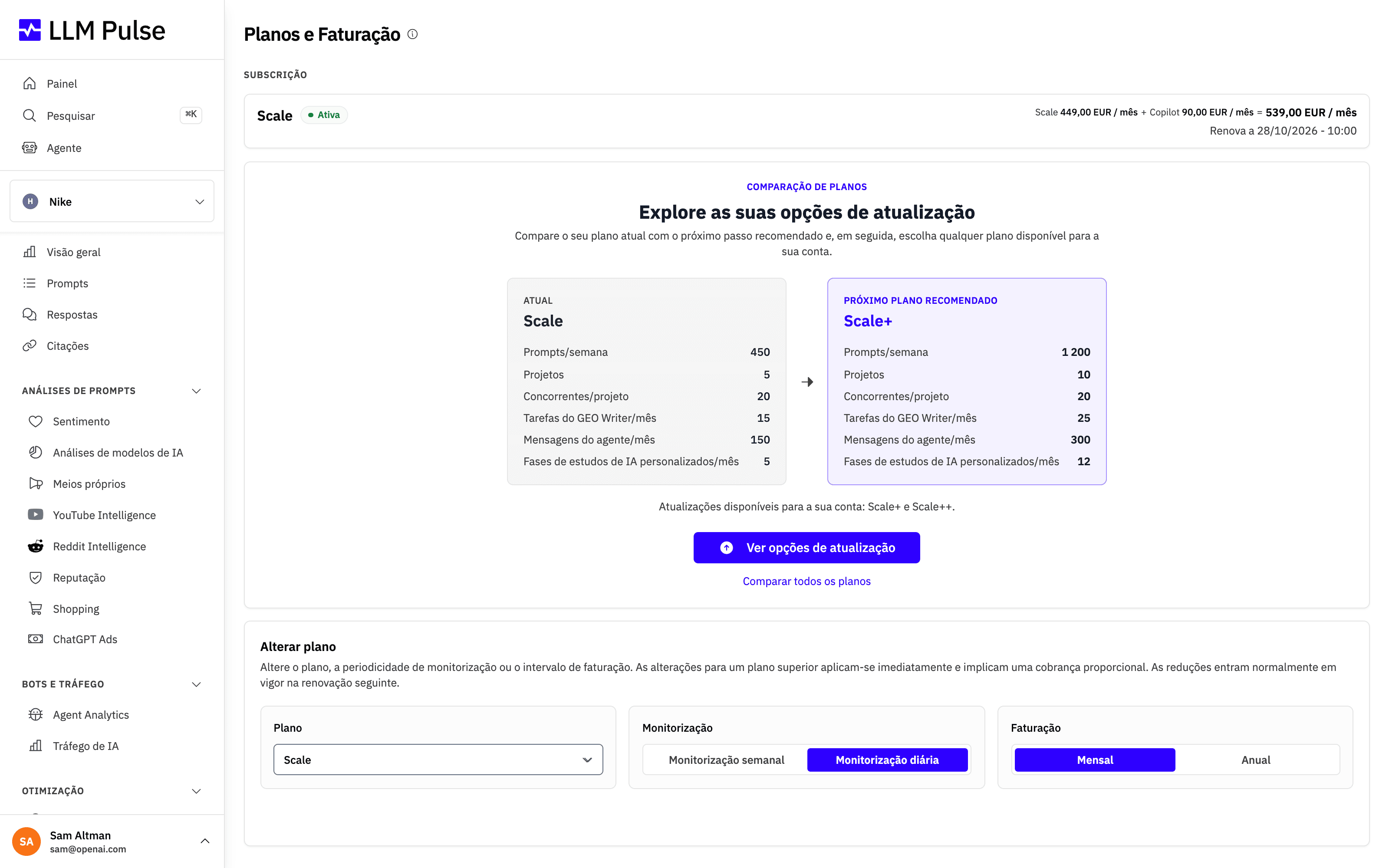This screenshot has width=1389, height=868.
Task: Select Monitorização semanal option
Action: pyautogui.click(x=726, y=759)
